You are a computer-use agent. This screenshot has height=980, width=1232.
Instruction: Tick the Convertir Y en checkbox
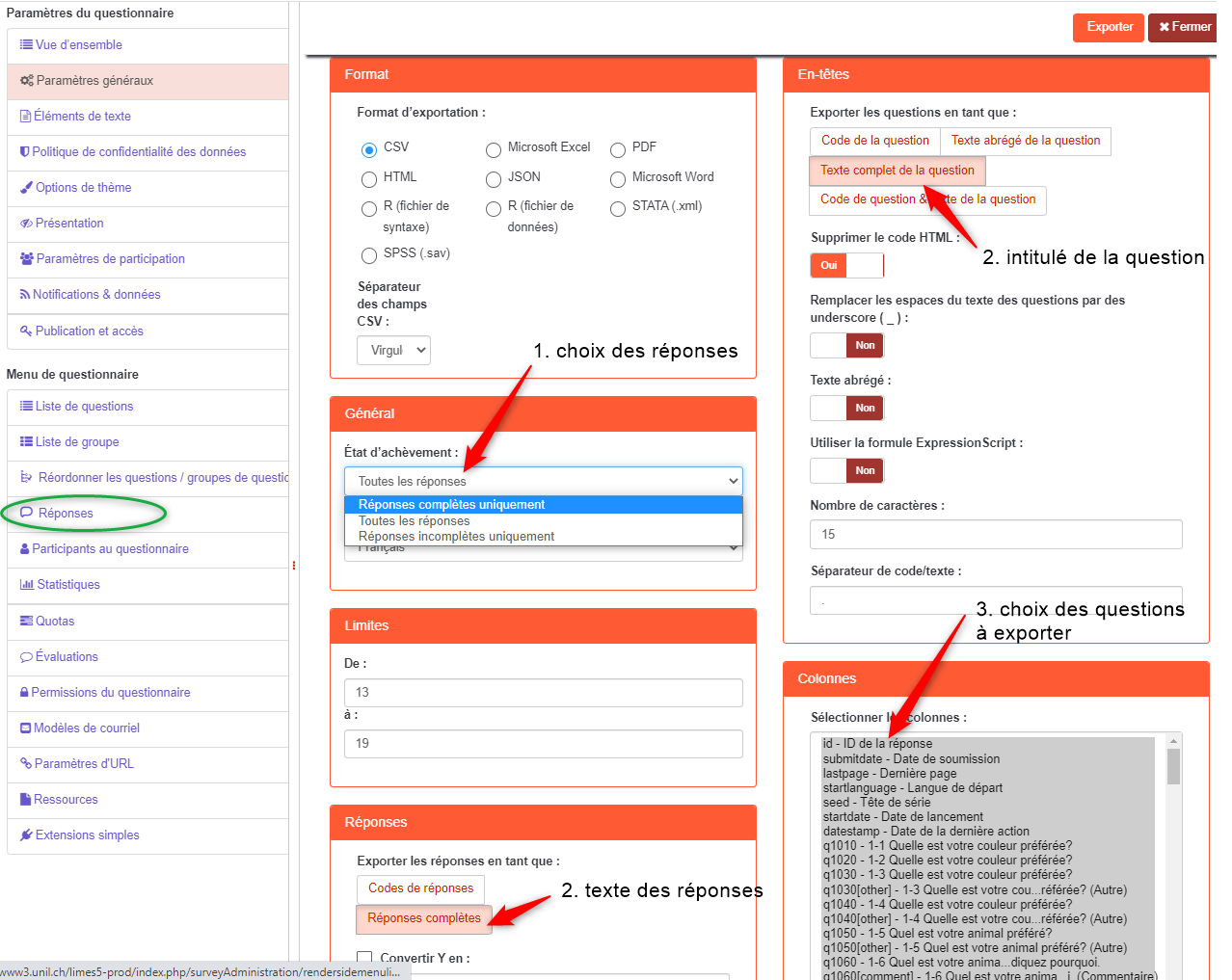coord(364,958)
